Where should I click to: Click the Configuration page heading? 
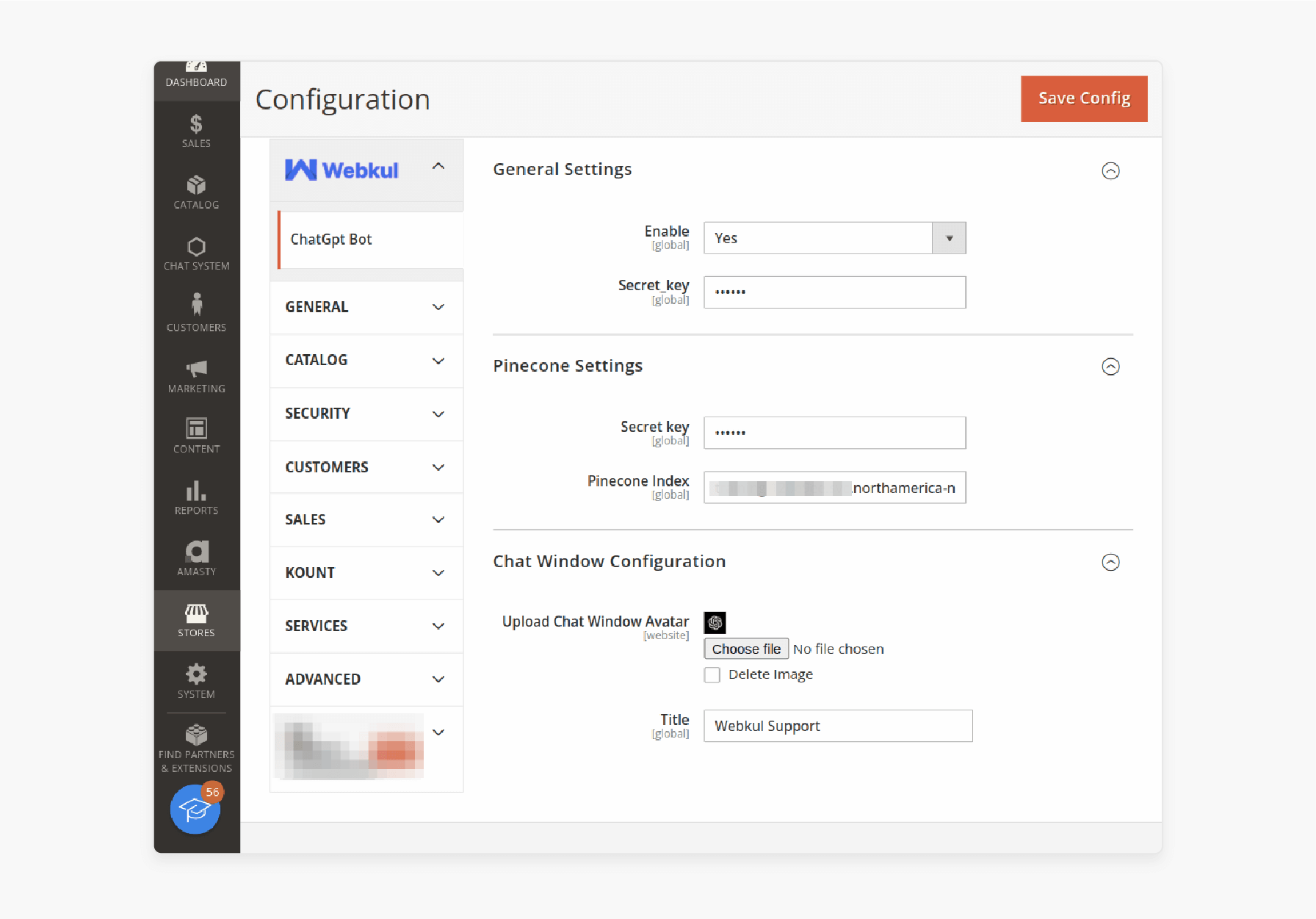pyautogui.click(x=342, y=99)
